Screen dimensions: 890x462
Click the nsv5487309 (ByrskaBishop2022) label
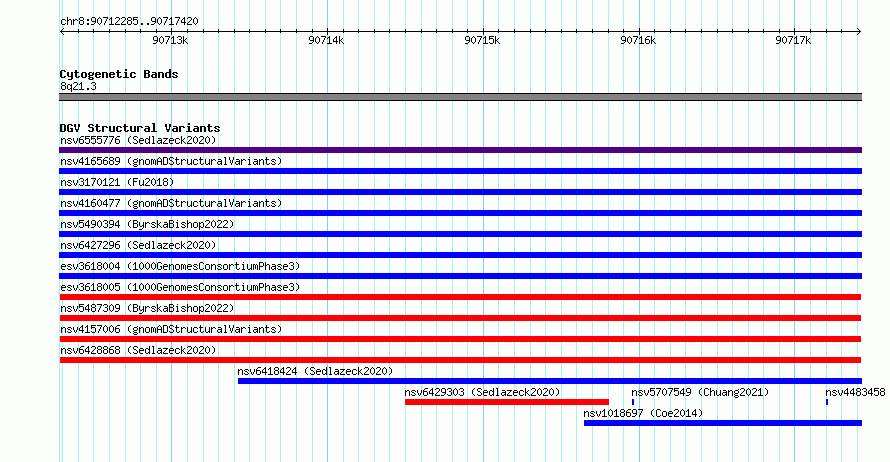click(x=147, y=308)
